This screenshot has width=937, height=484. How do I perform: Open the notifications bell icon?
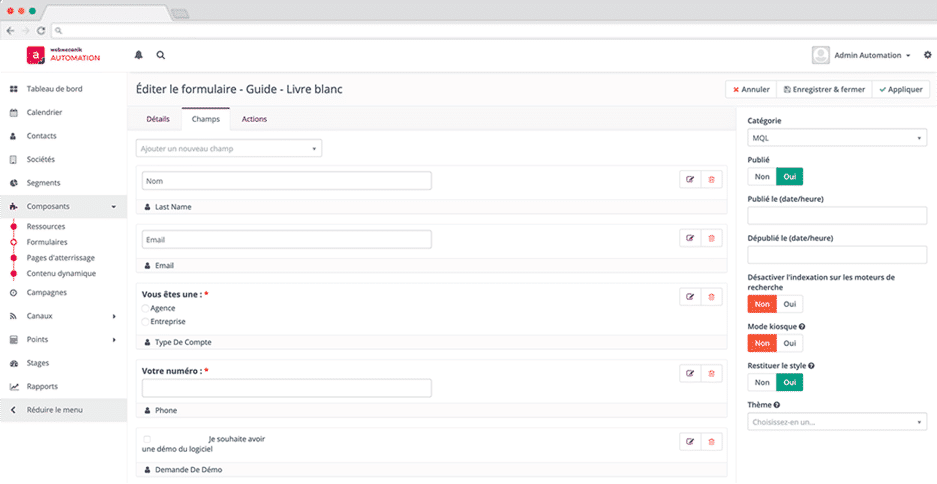[x=139, y=55]
